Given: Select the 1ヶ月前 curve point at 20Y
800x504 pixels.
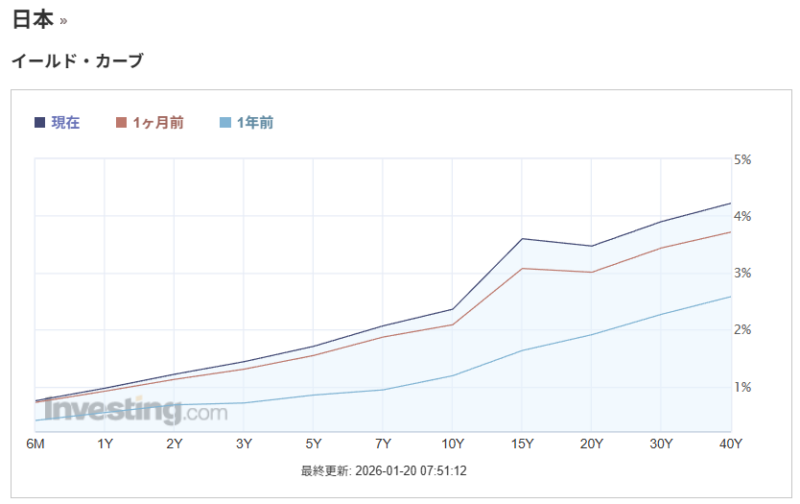Looking at the screenshot, I should coord(592,272).
